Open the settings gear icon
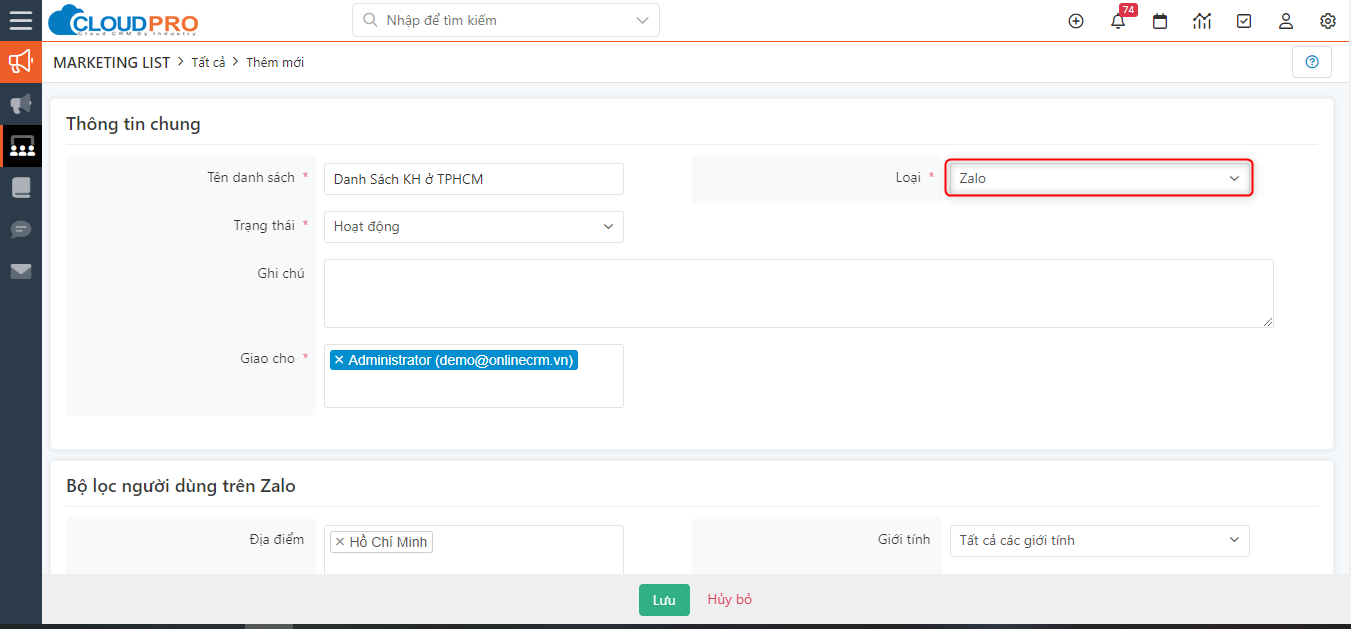Viewport: 1351px width, 629px height. 1328,21
